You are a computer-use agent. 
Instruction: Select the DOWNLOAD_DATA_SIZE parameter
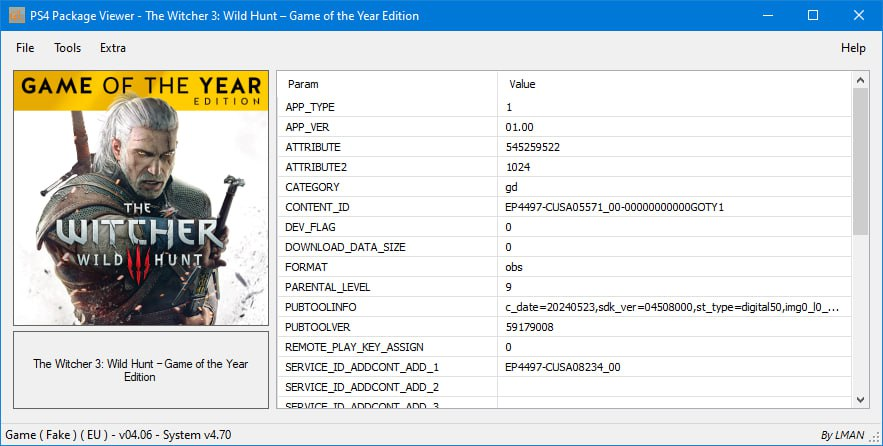click(345, 247)
